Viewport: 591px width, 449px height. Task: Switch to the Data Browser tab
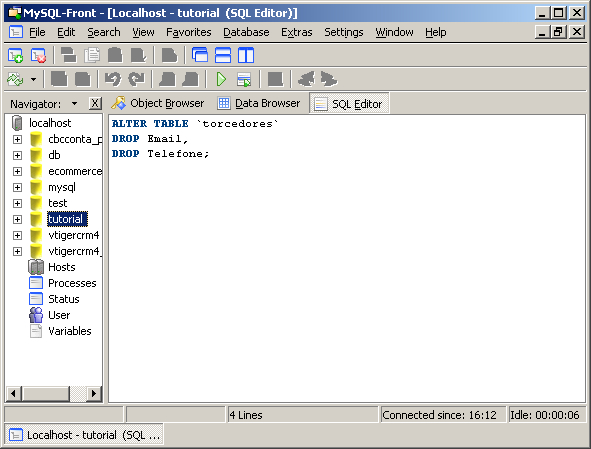tap(259, 103)
